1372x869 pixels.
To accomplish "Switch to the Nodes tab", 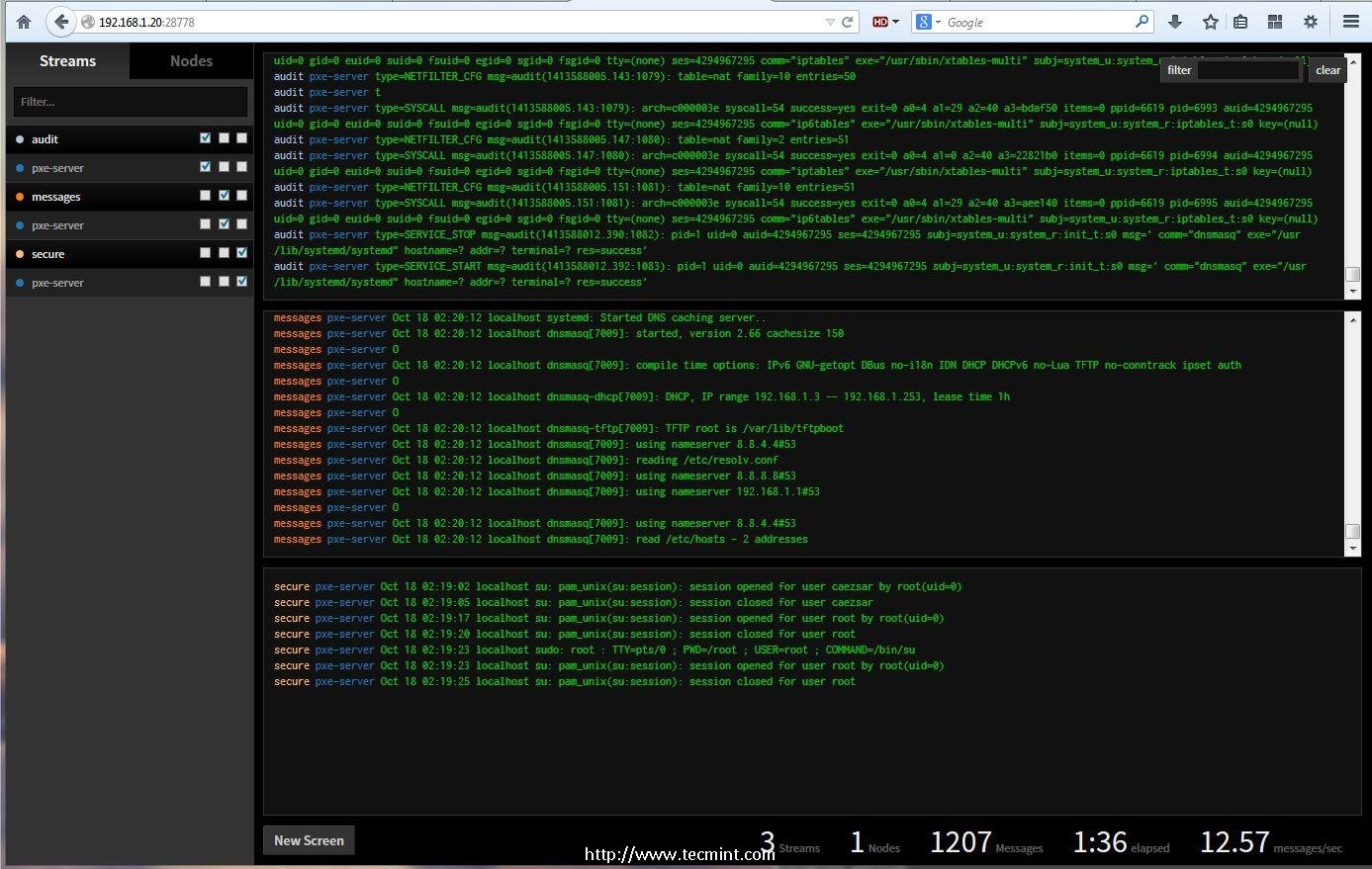I will [191, 61].
